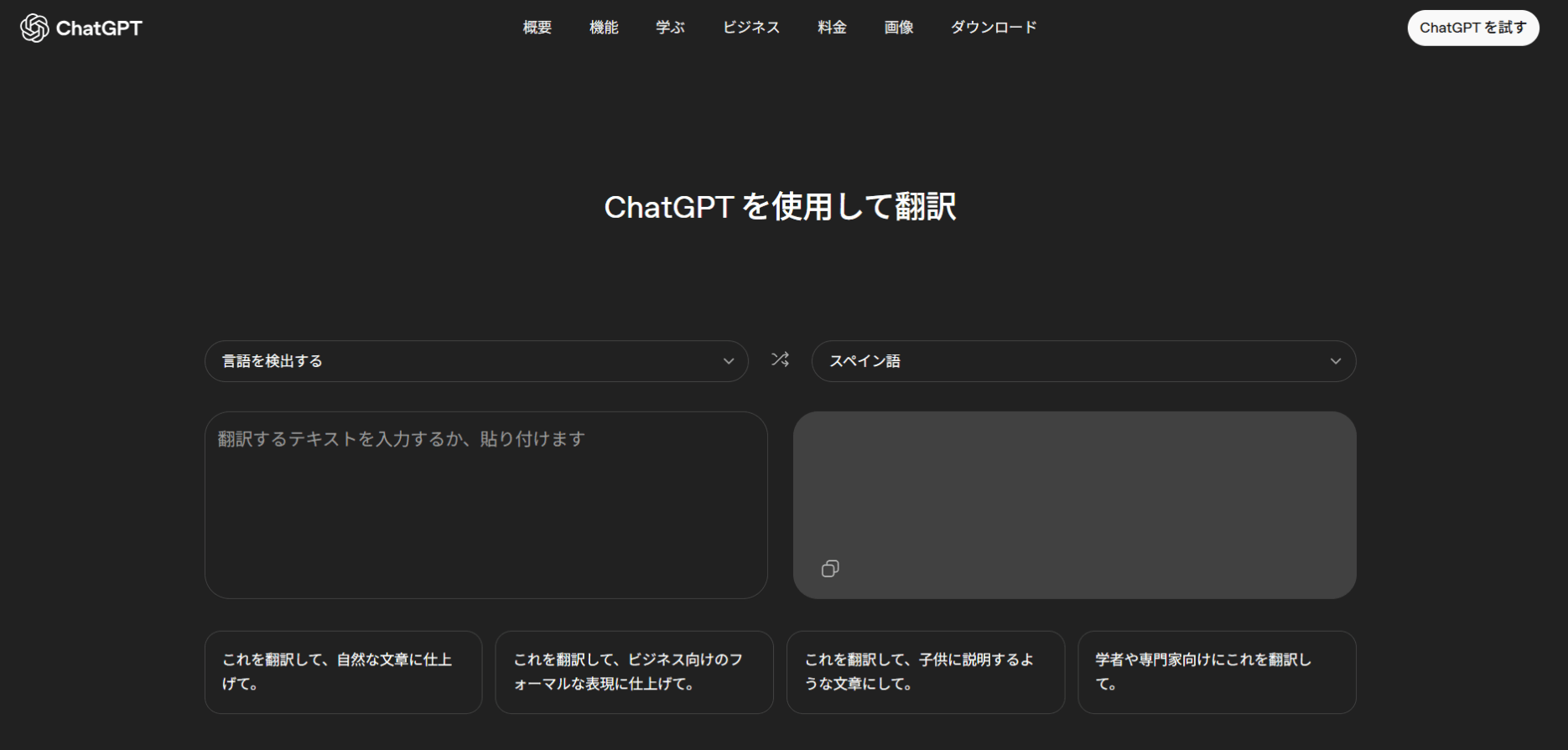Swap source and target languages icon
Viewport: 1568px width, 750px height.
tap(780, 359)
